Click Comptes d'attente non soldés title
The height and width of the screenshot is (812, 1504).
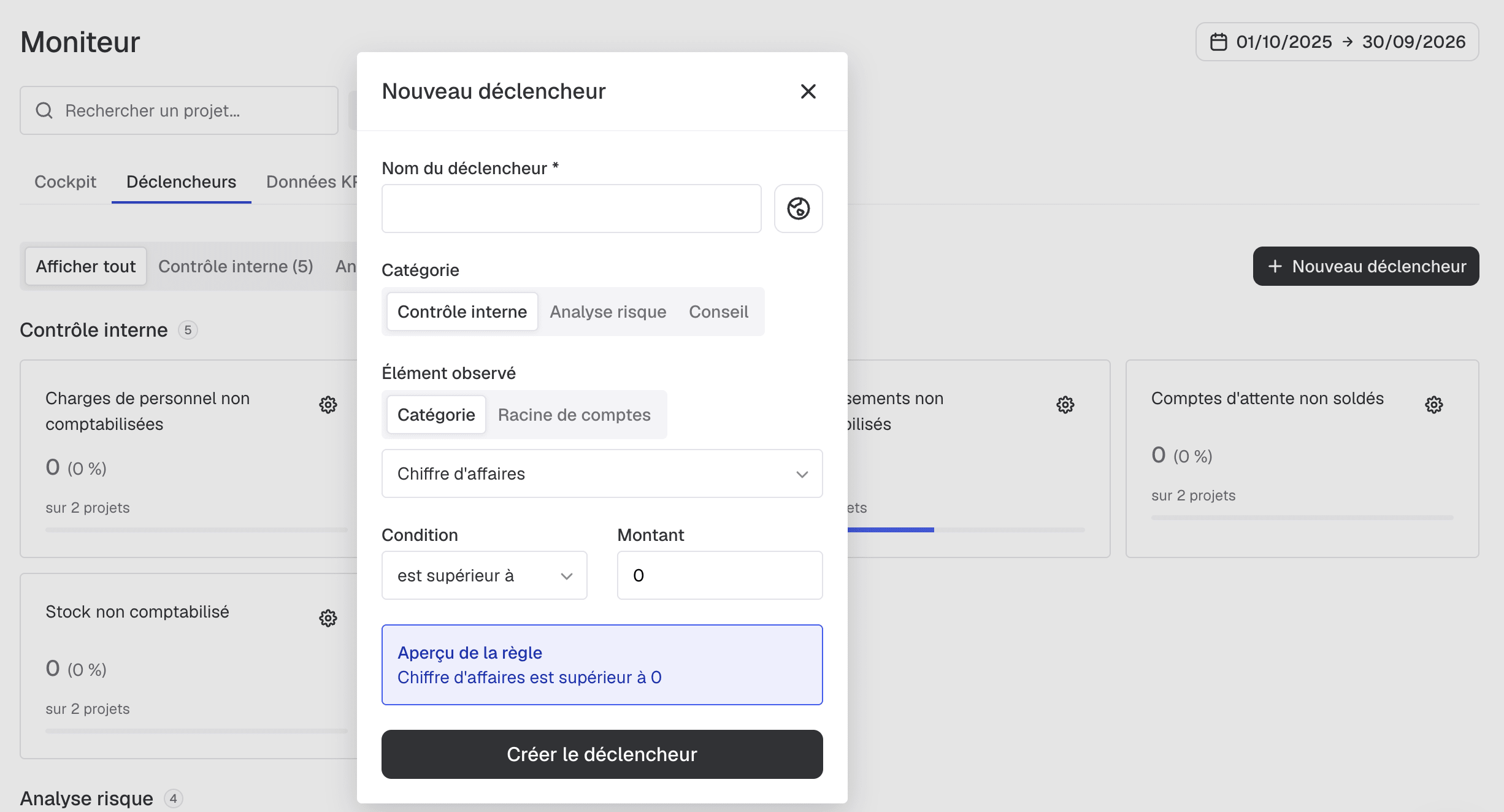[x=1267, y=399]
